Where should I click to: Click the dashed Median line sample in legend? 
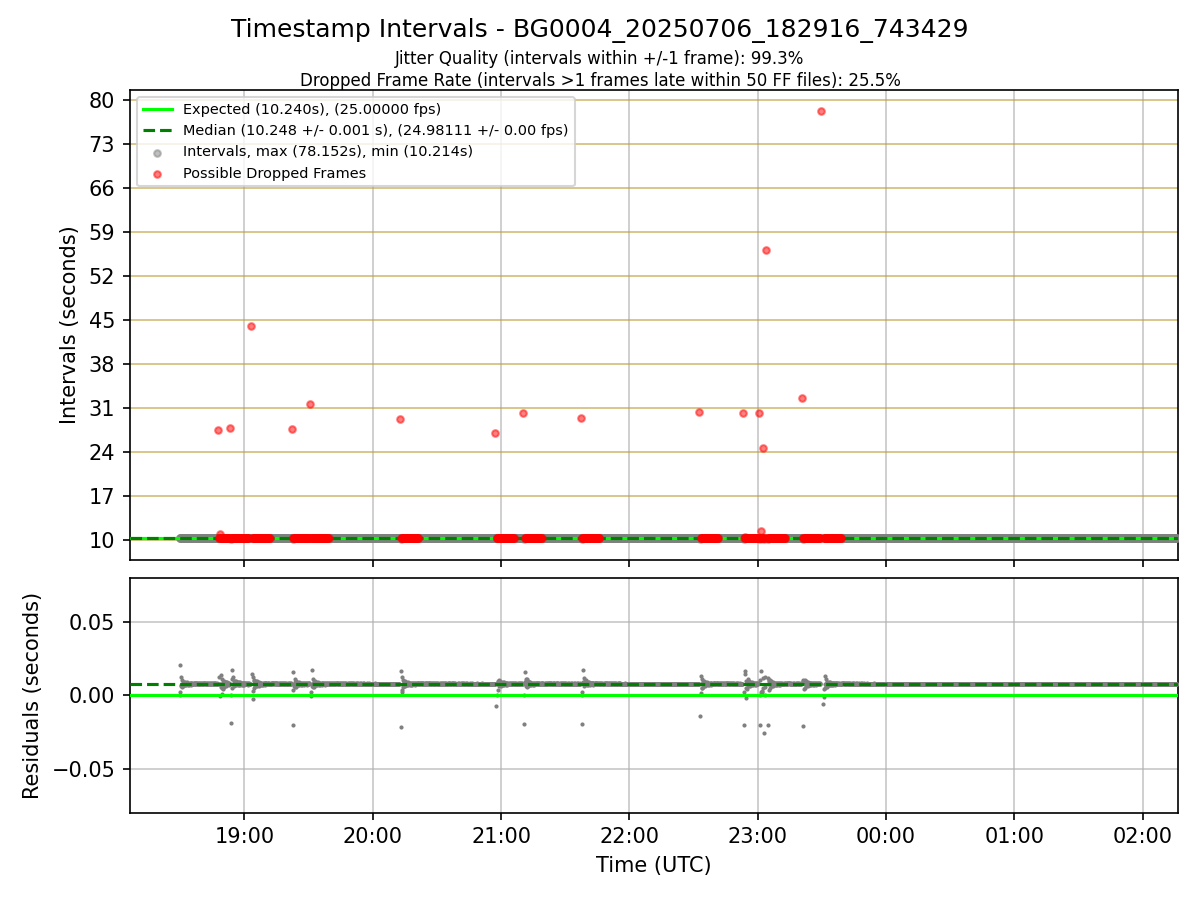pyautogui.click(x=158, y=130)
